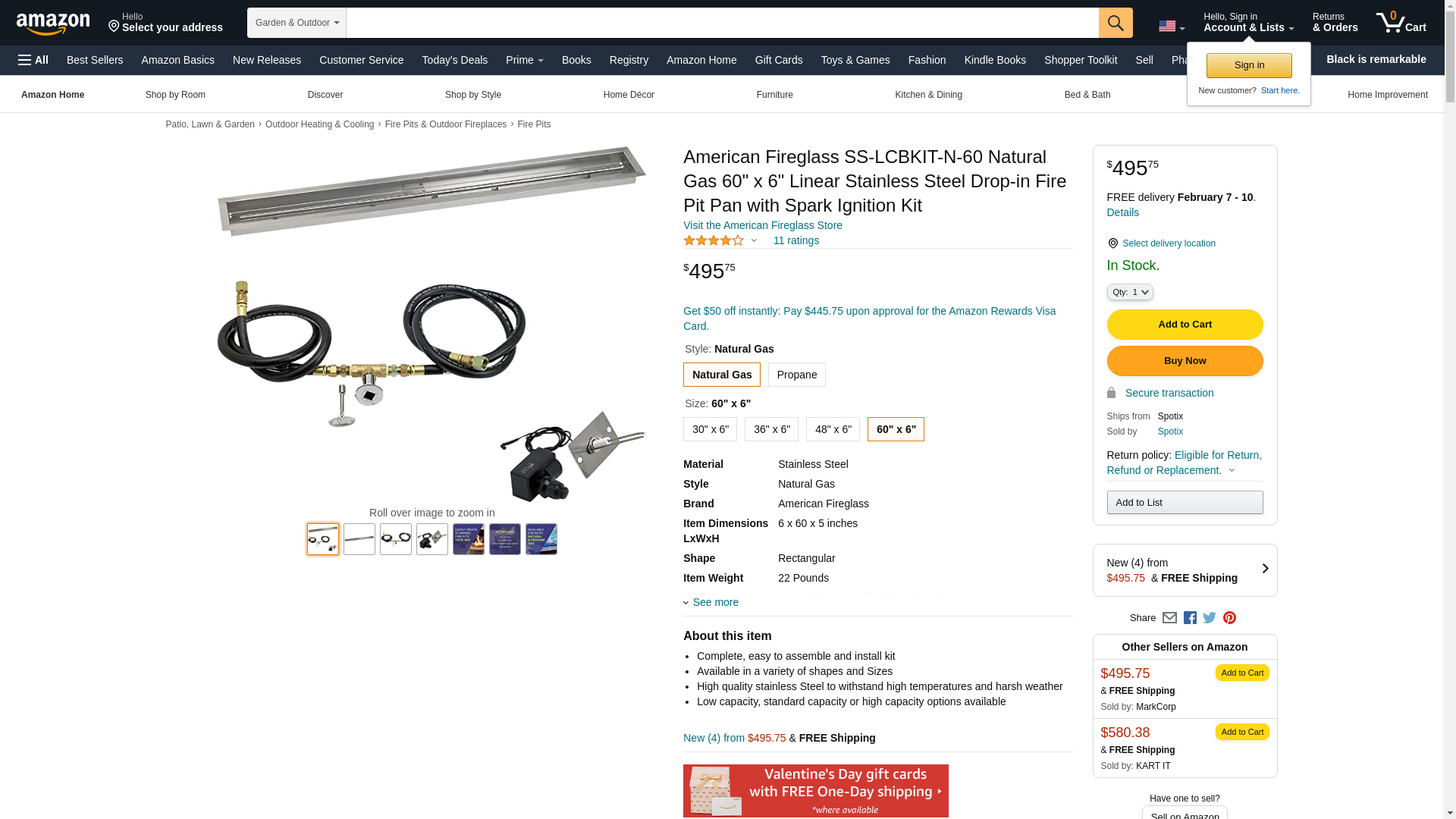Choose the 36" x 6" size option

pos(771,429)
